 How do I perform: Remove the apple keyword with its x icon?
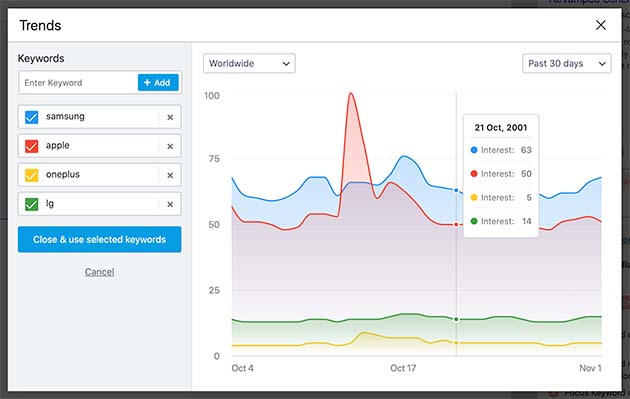pos(170,146)
